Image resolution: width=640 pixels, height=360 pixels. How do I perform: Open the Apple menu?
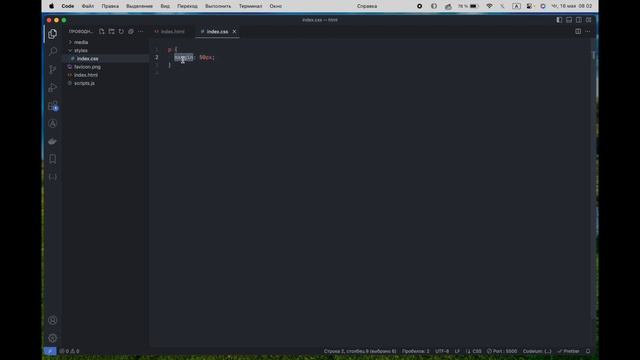click(51, 6)
